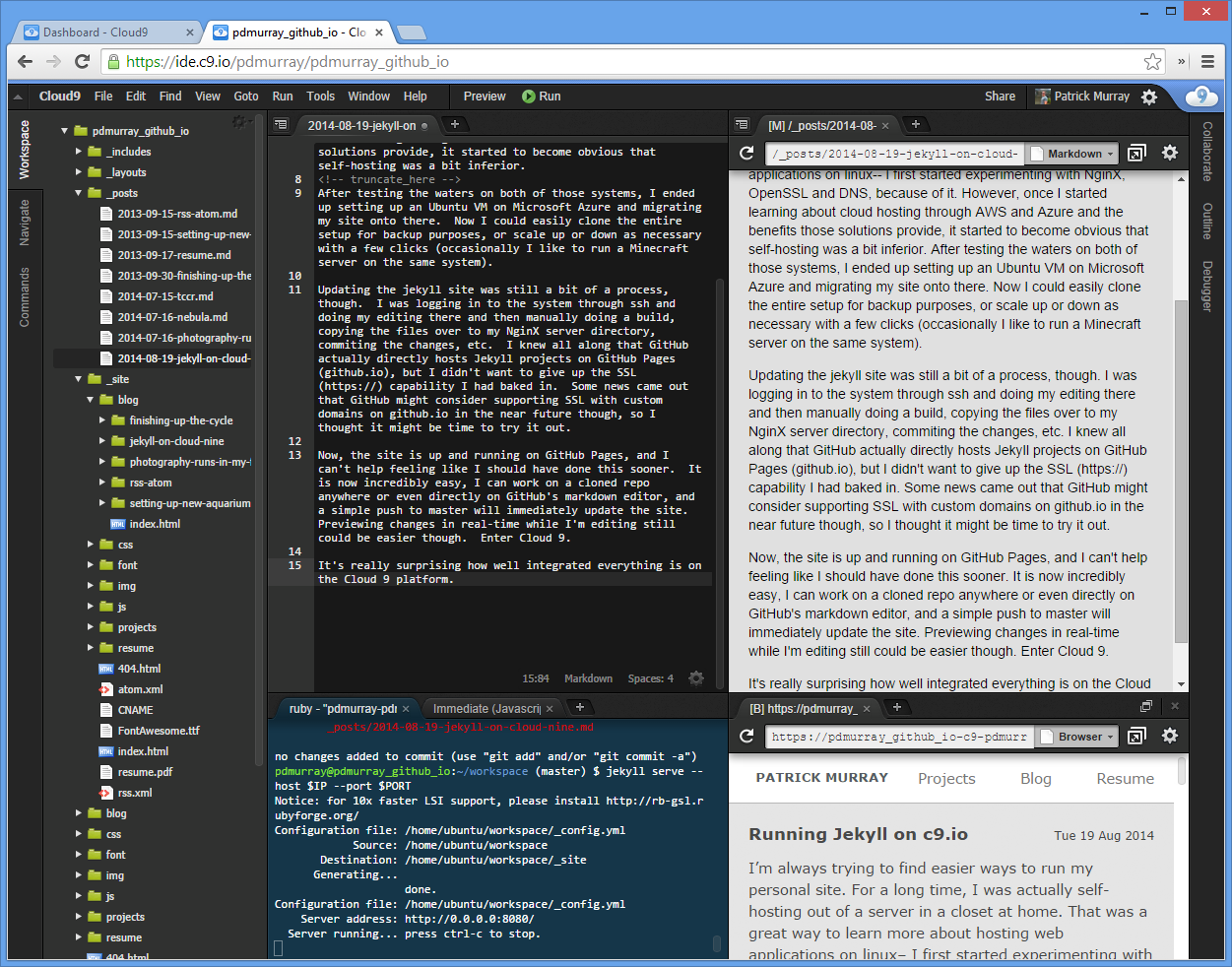Reload the Browser preview pane
The width and height of the screenshot is (1232, 967).
[x=746, y=736]
